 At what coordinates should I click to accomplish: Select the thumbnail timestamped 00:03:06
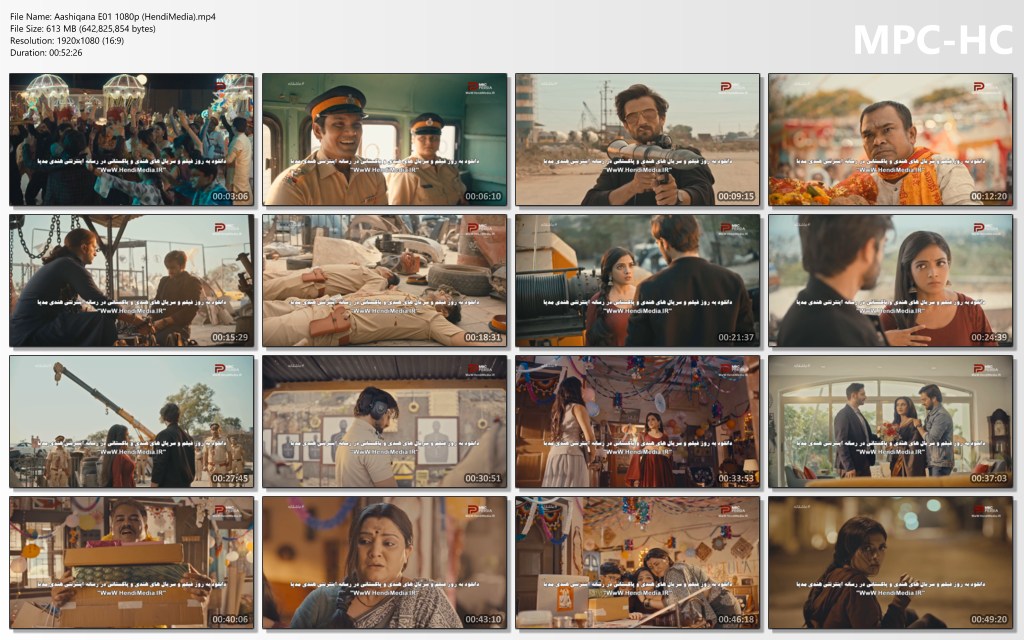[132, 140]
